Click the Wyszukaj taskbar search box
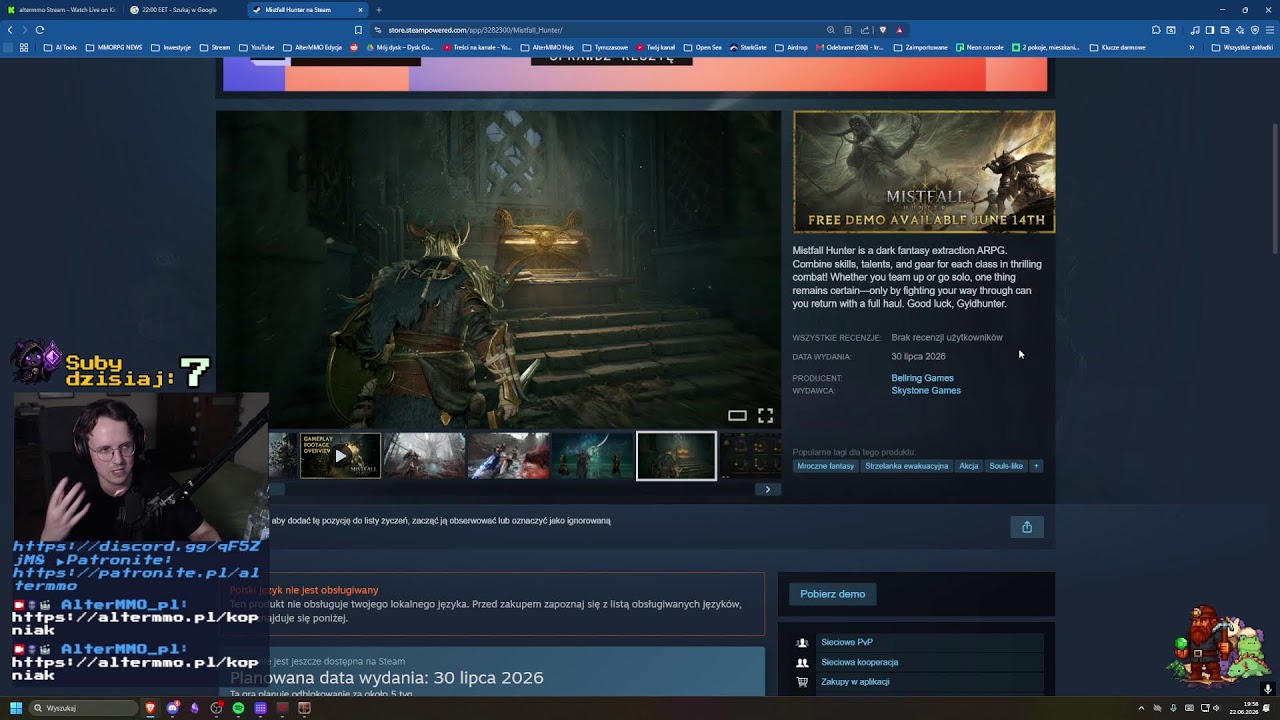Viewport: 1280px width, 720px height. pyautogui.click(x=84, y=708)
